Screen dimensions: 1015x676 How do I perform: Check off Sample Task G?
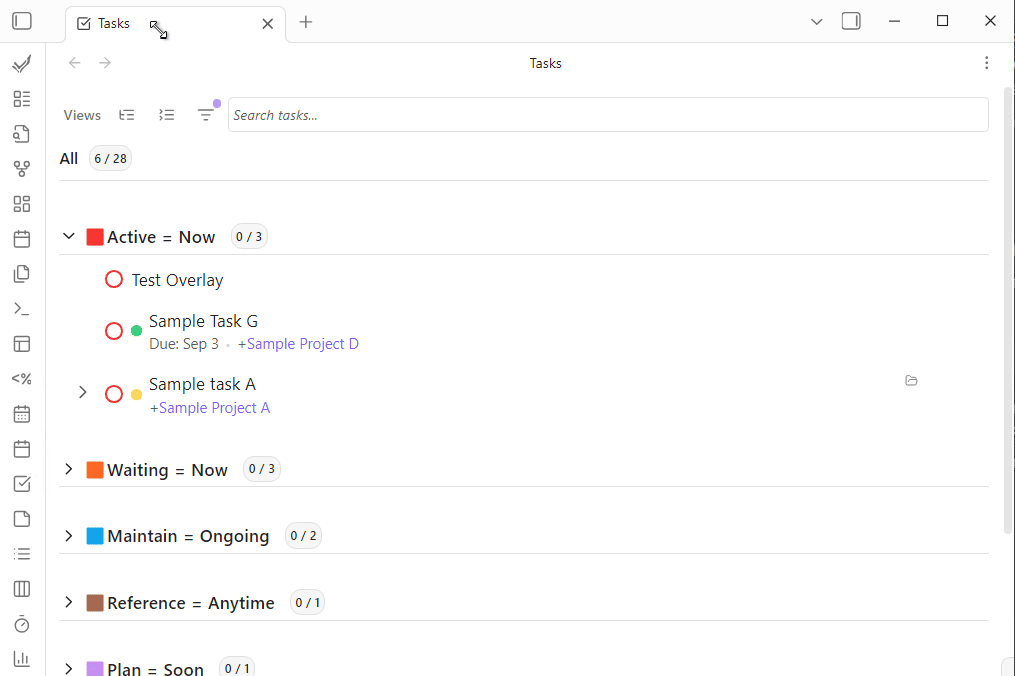(x=114, y=330)
